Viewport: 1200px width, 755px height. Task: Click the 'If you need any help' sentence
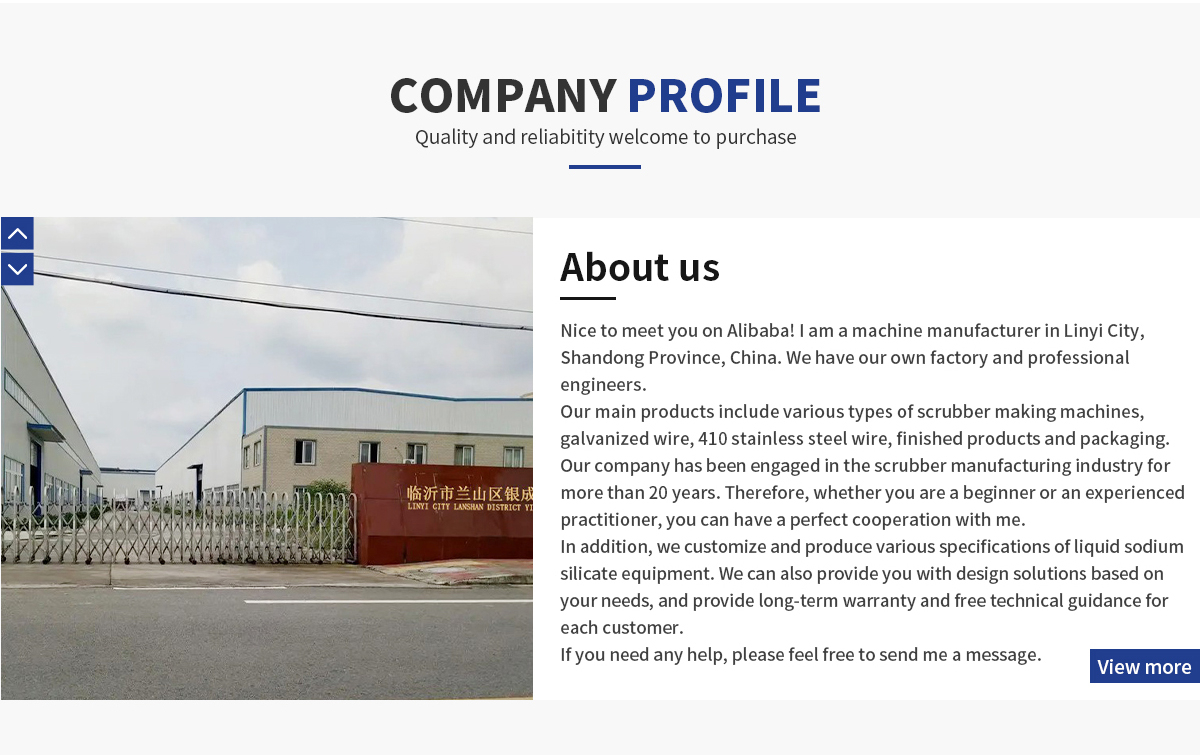[800, 655]
